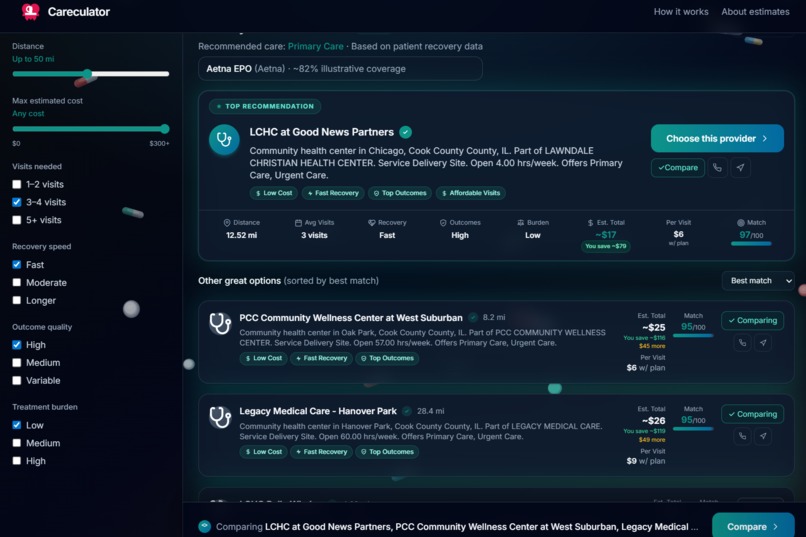Check the Medium outcome quality checkbox
This screenshot has width=806, height=537.
coord(17,363)
